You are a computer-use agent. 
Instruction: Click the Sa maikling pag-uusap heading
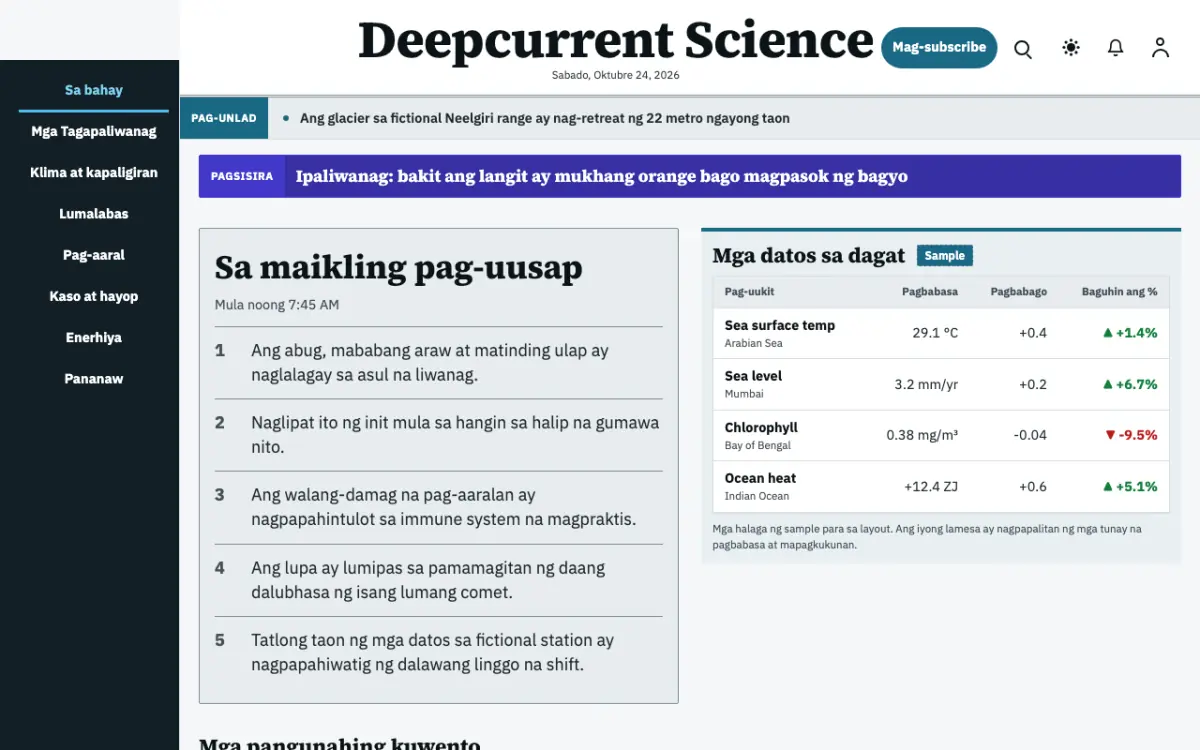point(399,268)
